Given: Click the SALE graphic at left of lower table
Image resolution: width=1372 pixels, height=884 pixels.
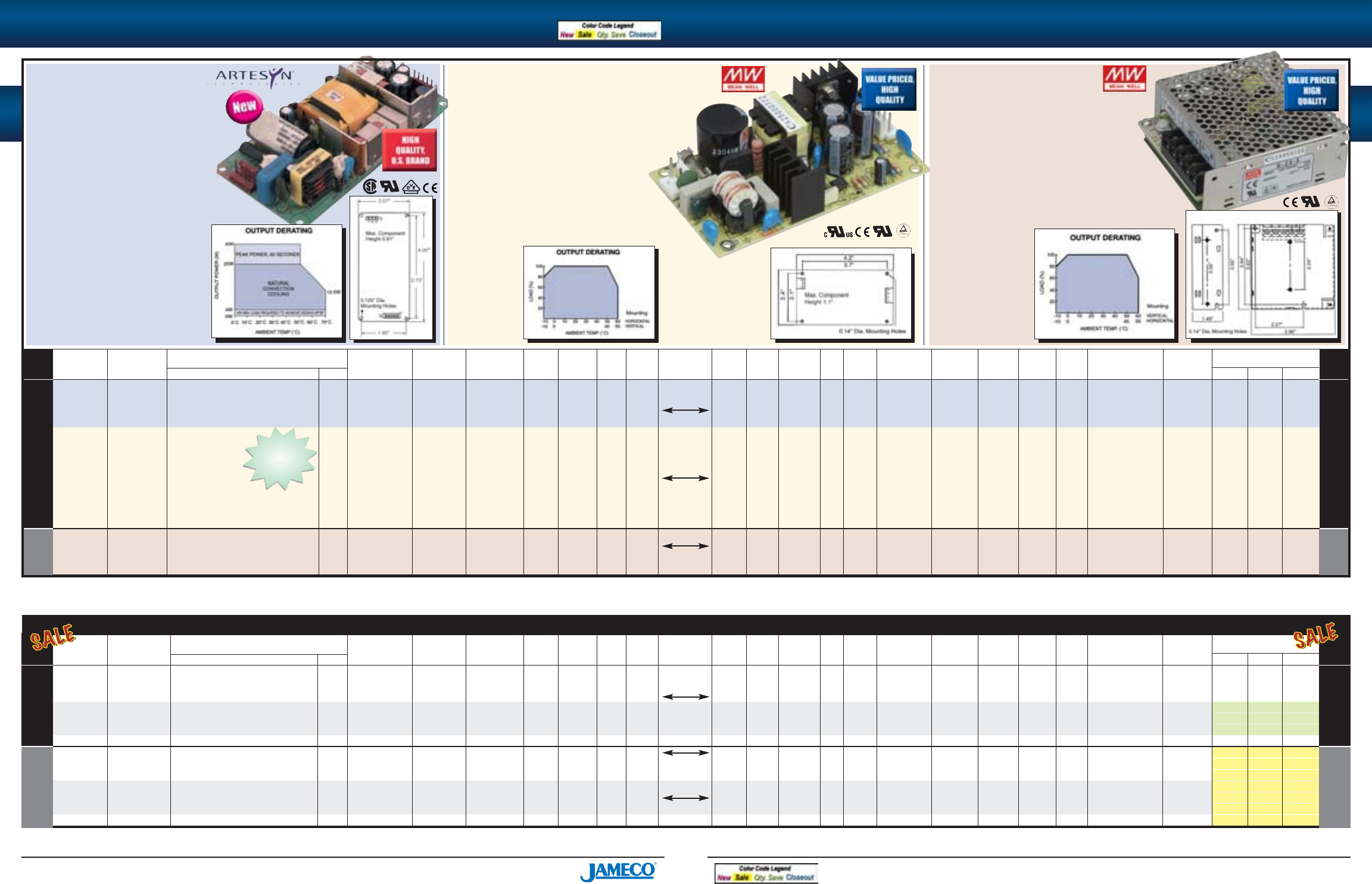Looking at the screenshot, I should coord(53,637).
